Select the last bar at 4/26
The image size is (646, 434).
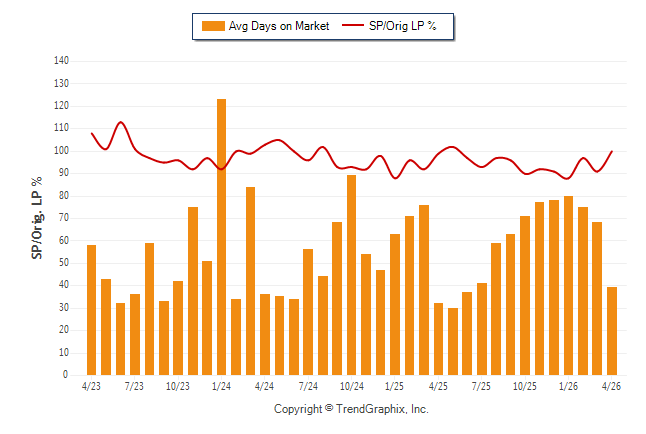612,331
